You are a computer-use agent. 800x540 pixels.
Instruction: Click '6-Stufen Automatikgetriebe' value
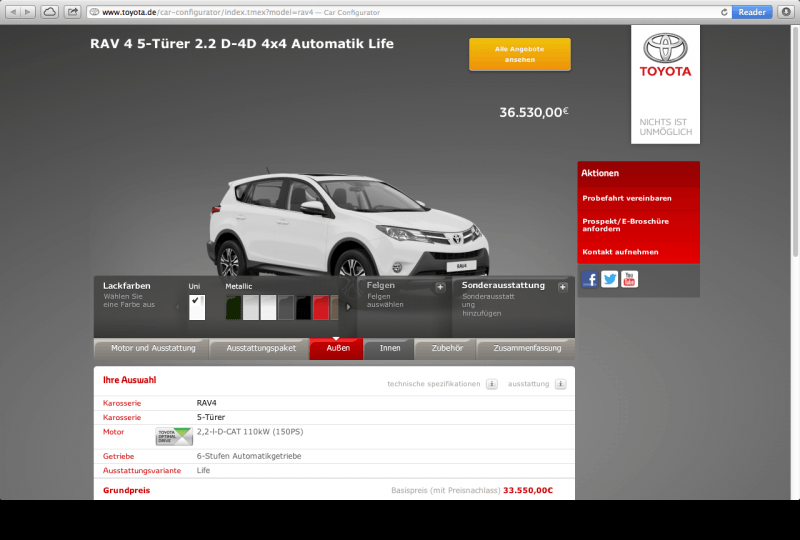click(249, 456)
